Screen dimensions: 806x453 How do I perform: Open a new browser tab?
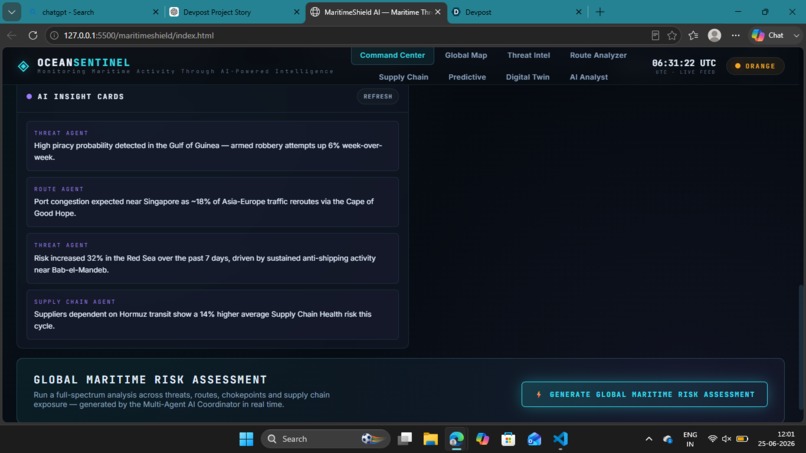(600, 12)
